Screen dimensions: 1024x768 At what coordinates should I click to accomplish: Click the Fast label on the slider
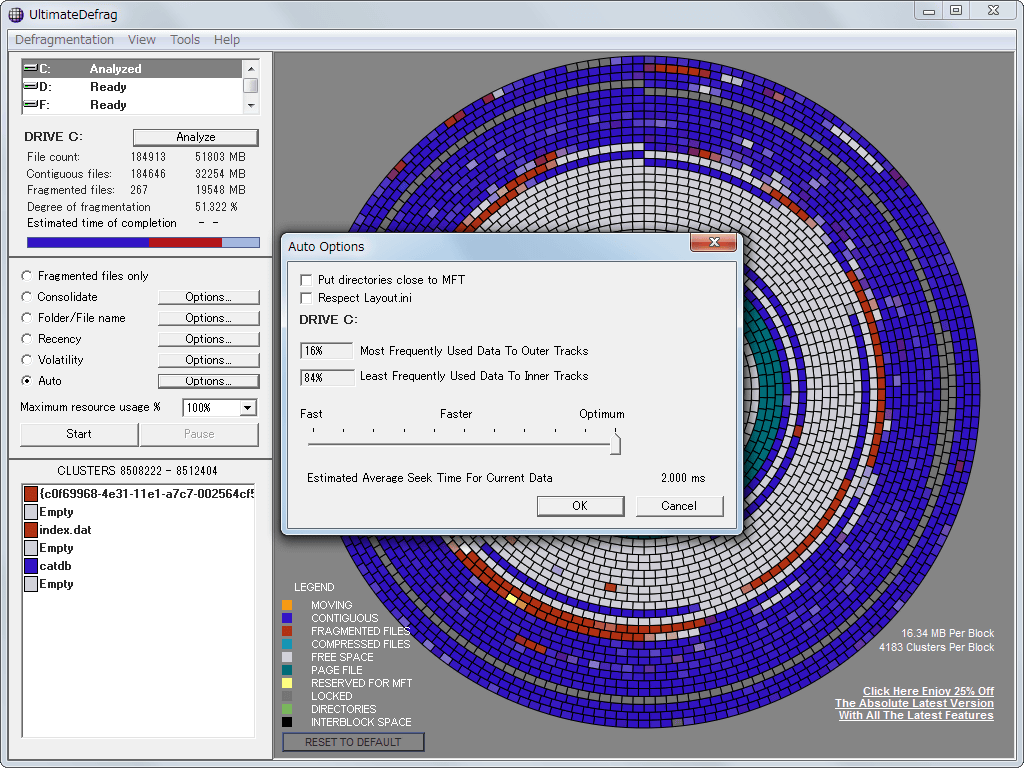[x=311, y=414]
